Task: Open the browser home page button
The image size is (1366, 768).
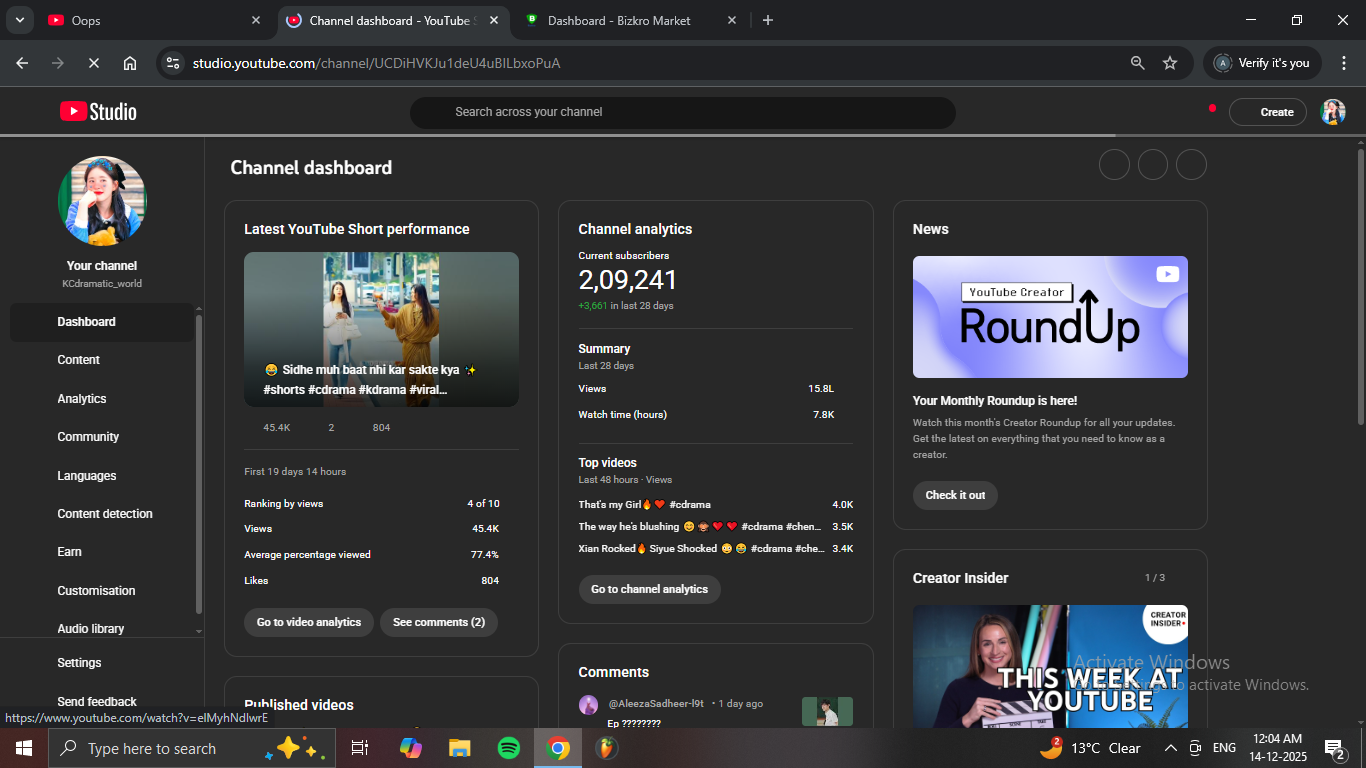Action: click(130, 63)
